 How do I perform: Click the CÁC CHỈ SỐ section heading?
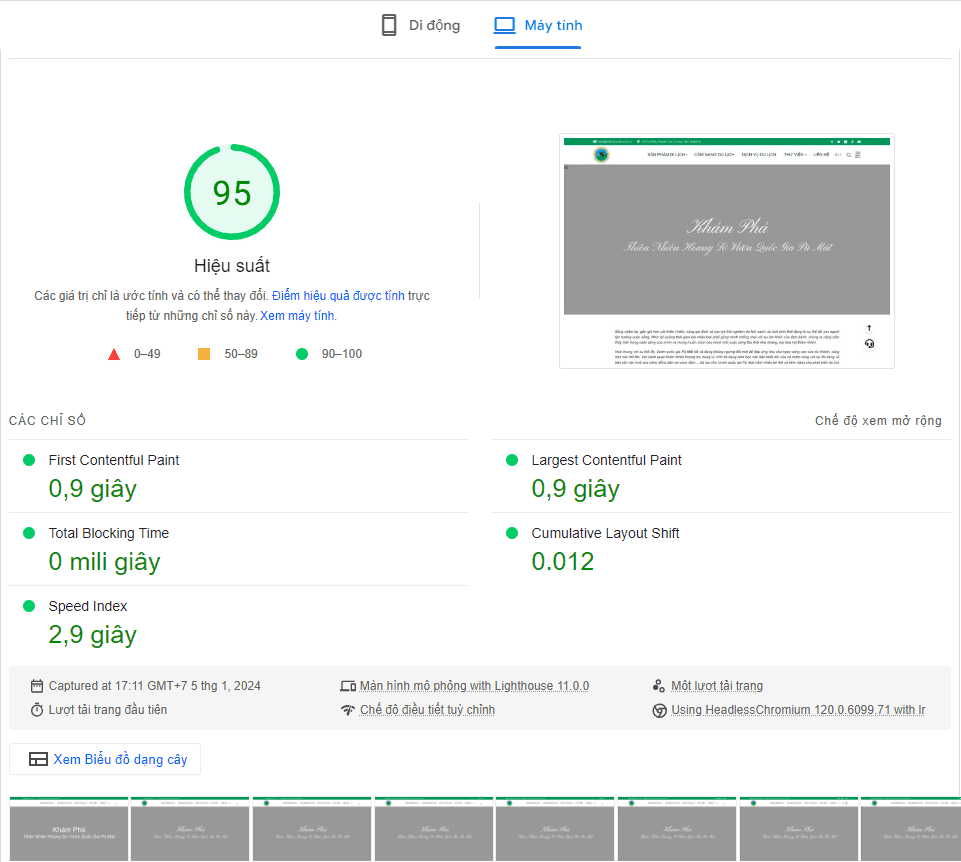point(47,421)
